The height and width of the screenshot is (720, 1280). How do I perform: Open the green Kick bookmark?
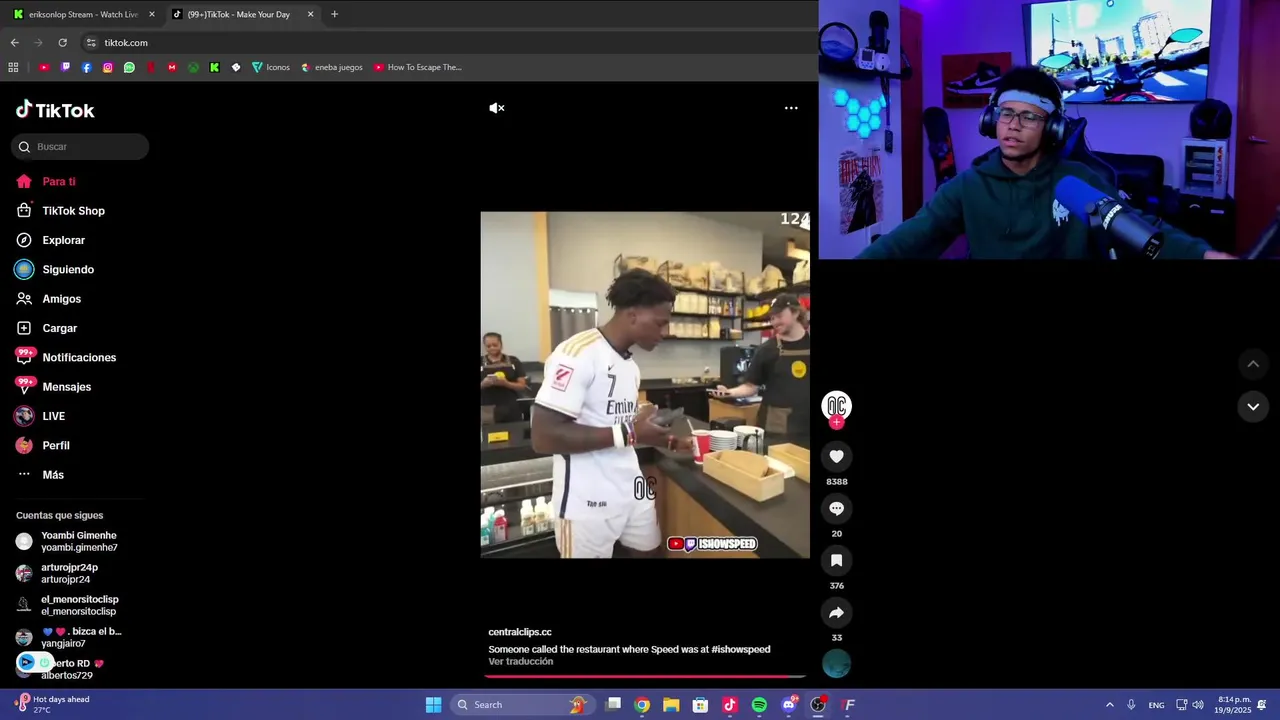pyautogui.click(x=214, y=67)
